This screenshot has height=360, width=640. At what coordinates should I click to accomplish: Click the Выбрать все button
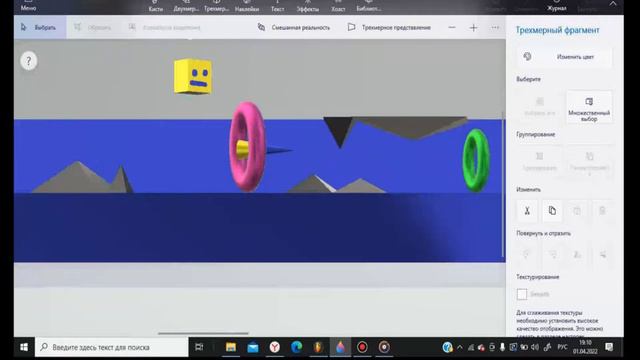click(x=540, y=107)
